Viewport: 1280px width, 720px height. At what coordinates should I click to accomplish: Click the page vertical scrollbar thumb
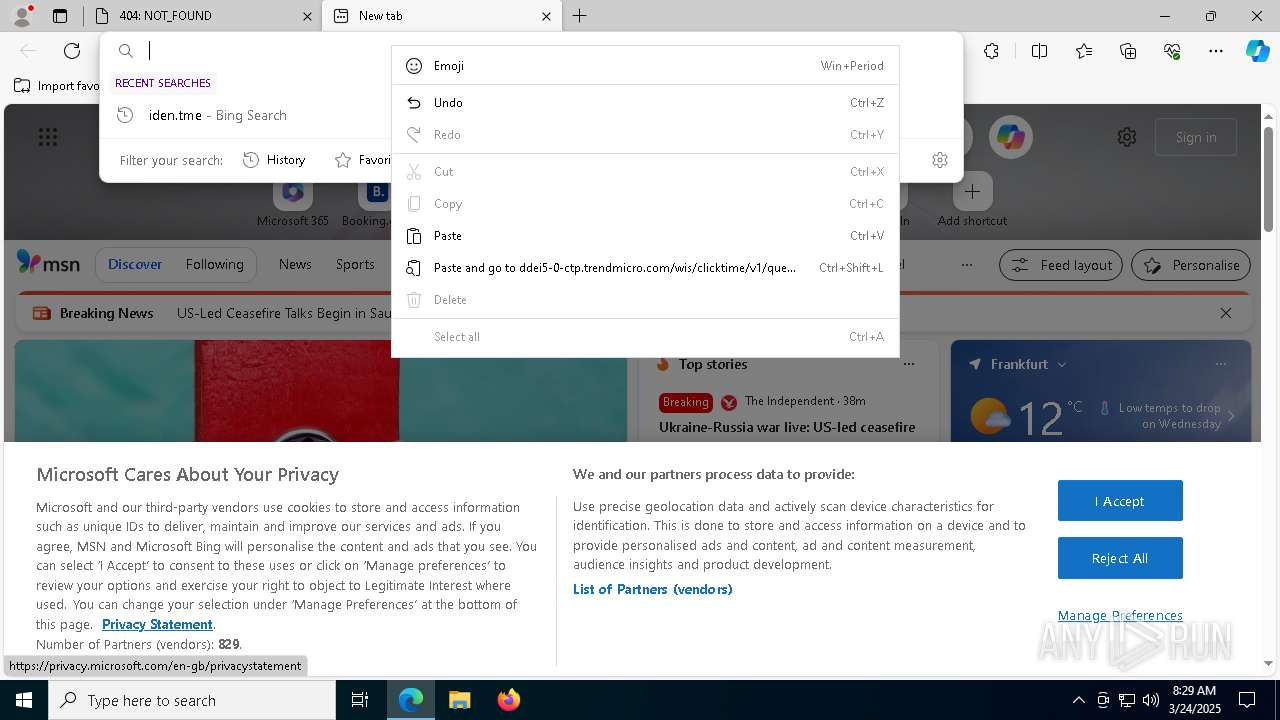coord(1268,178)
